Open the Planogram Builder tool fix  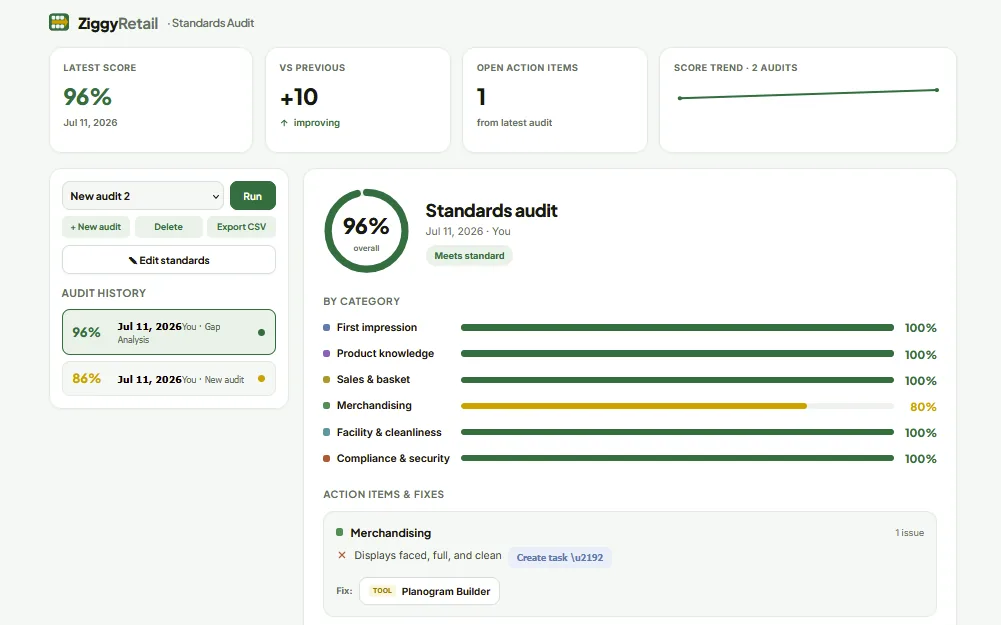(x=430, y=591)
